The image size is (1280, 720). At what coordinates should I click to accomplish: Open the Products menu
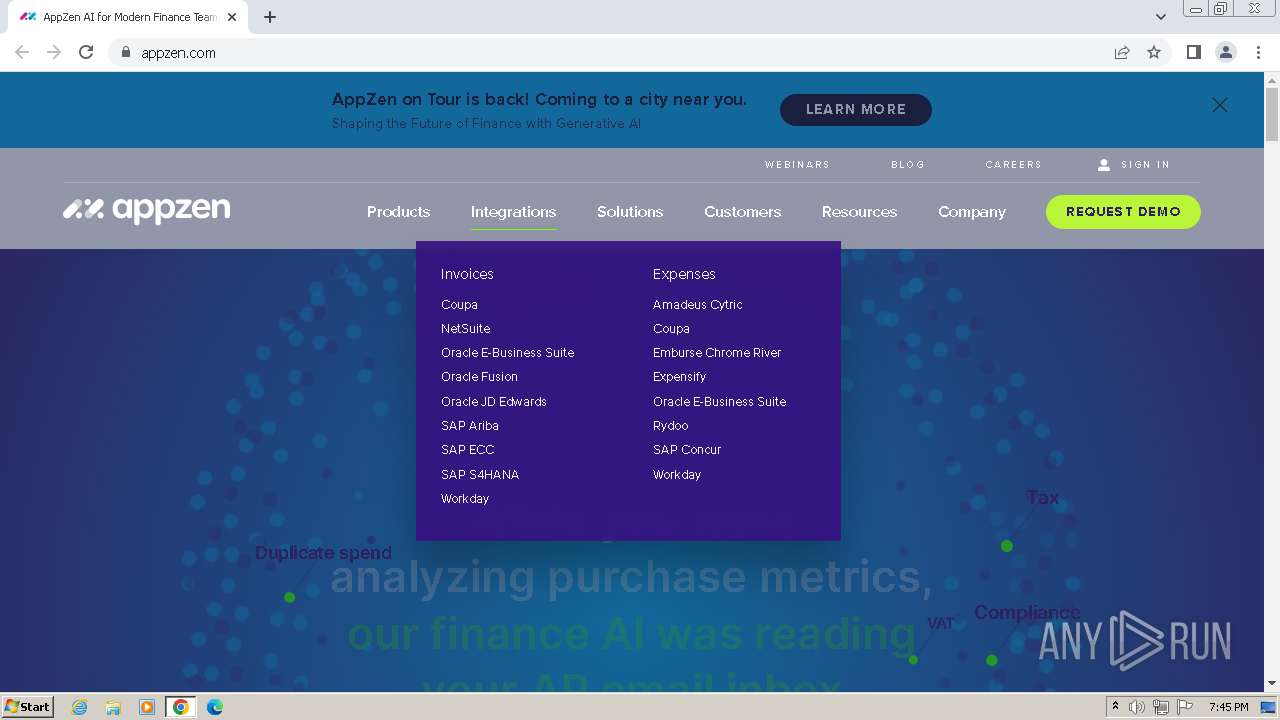(x=398, y=212)
